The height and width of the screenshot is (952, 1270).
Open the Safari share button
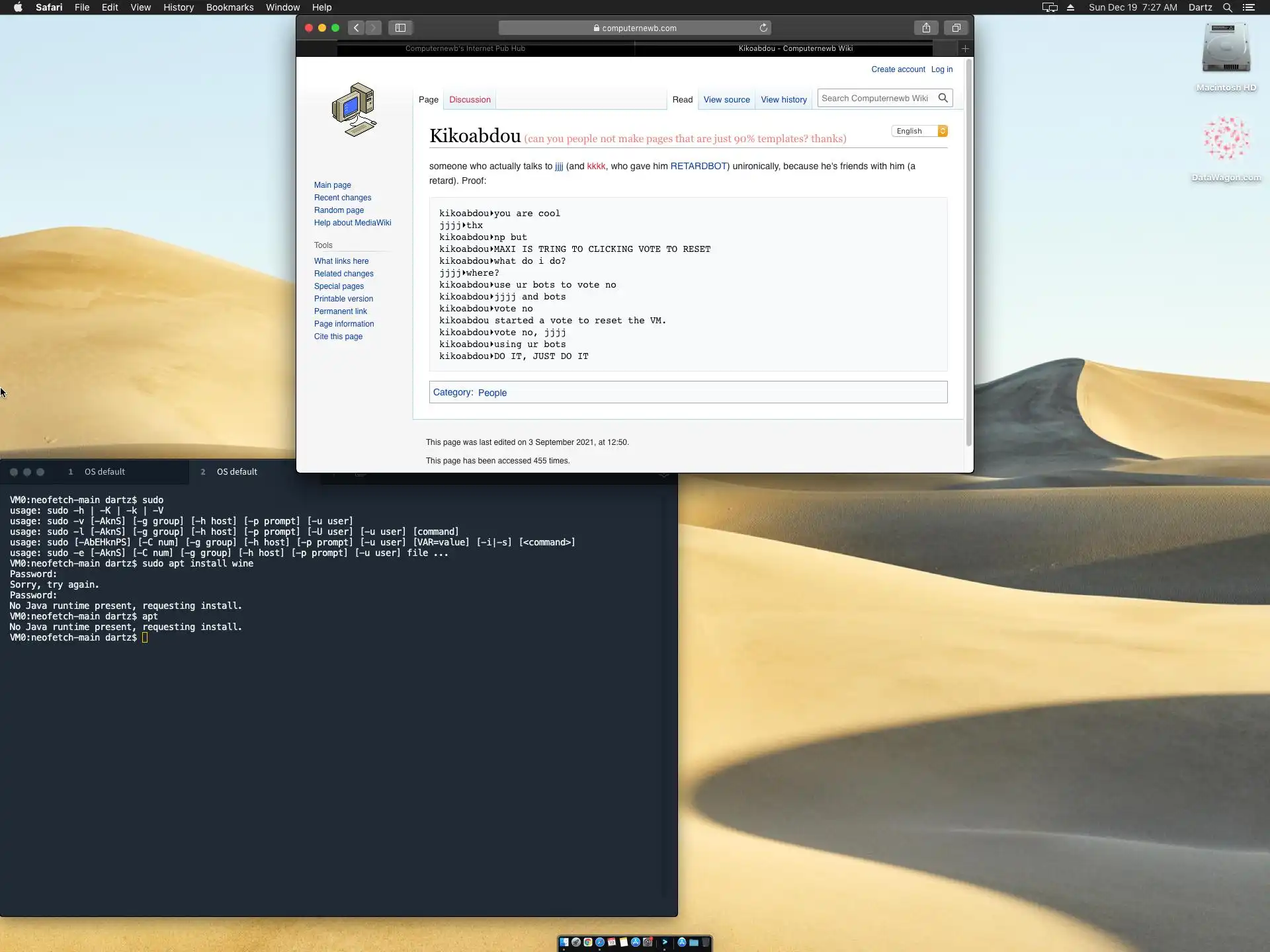click(x=926, y=28)
